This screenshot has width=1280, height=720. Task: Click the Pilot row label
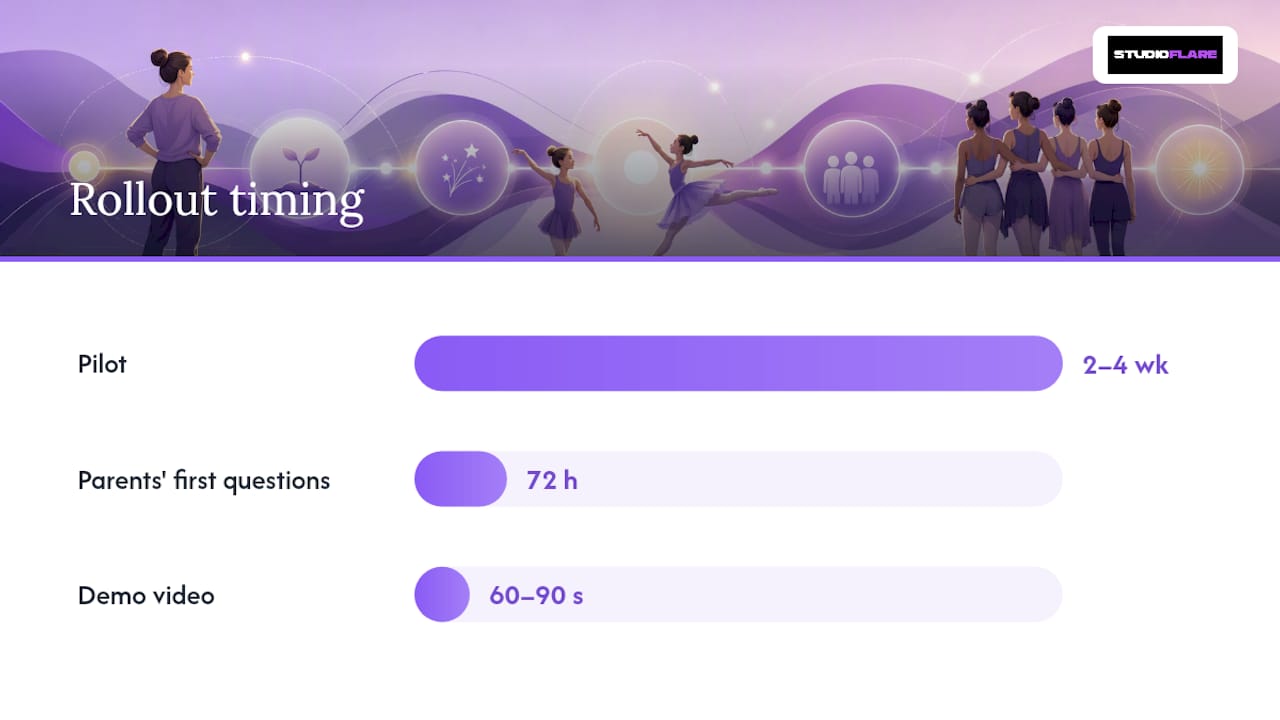click(102, 364)
